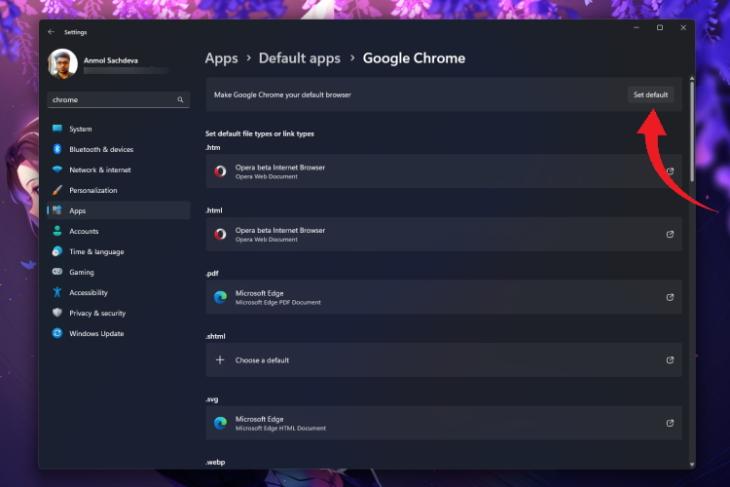Screen dimensions: 730x487
Task: Go to Network & internet
Action: 118,169
